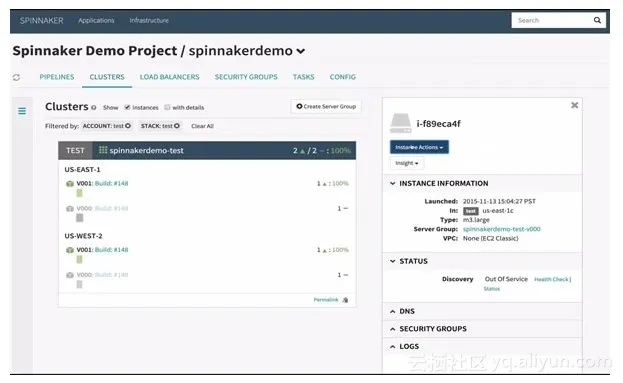Viewport: 623px width, 383px height.
Task: Click the test account badge
Action: coord(471,211)
